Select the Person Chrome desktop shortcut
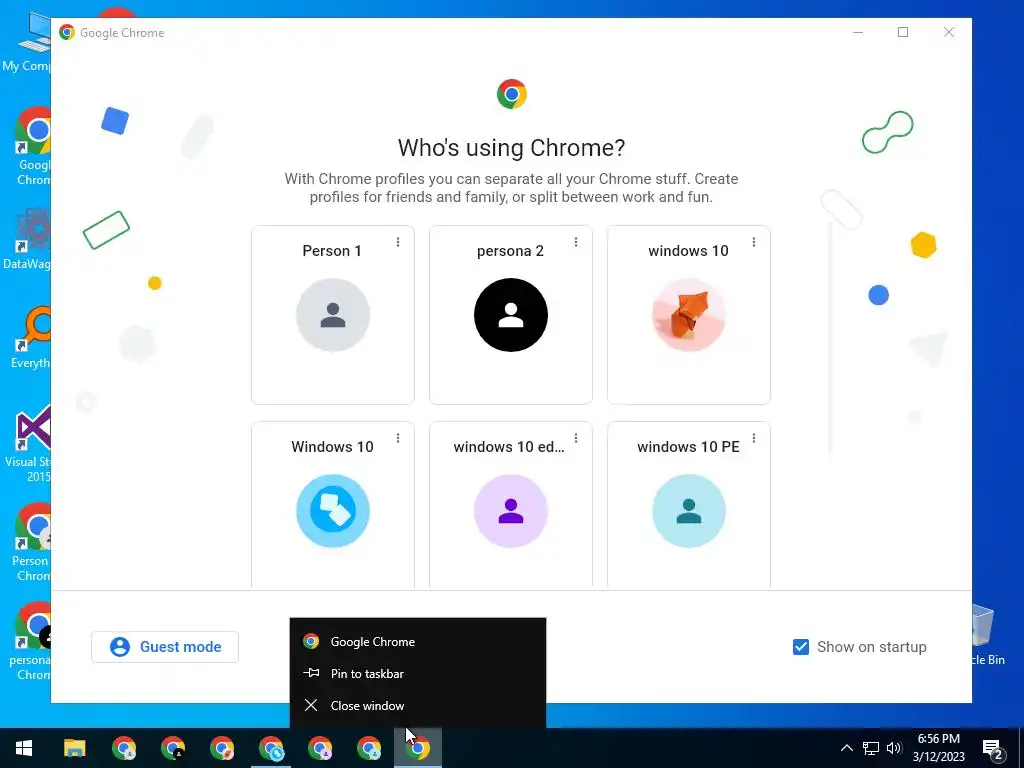Image resolution: width=1024 pixels, height=768 pixels. [x=31, y=543]
